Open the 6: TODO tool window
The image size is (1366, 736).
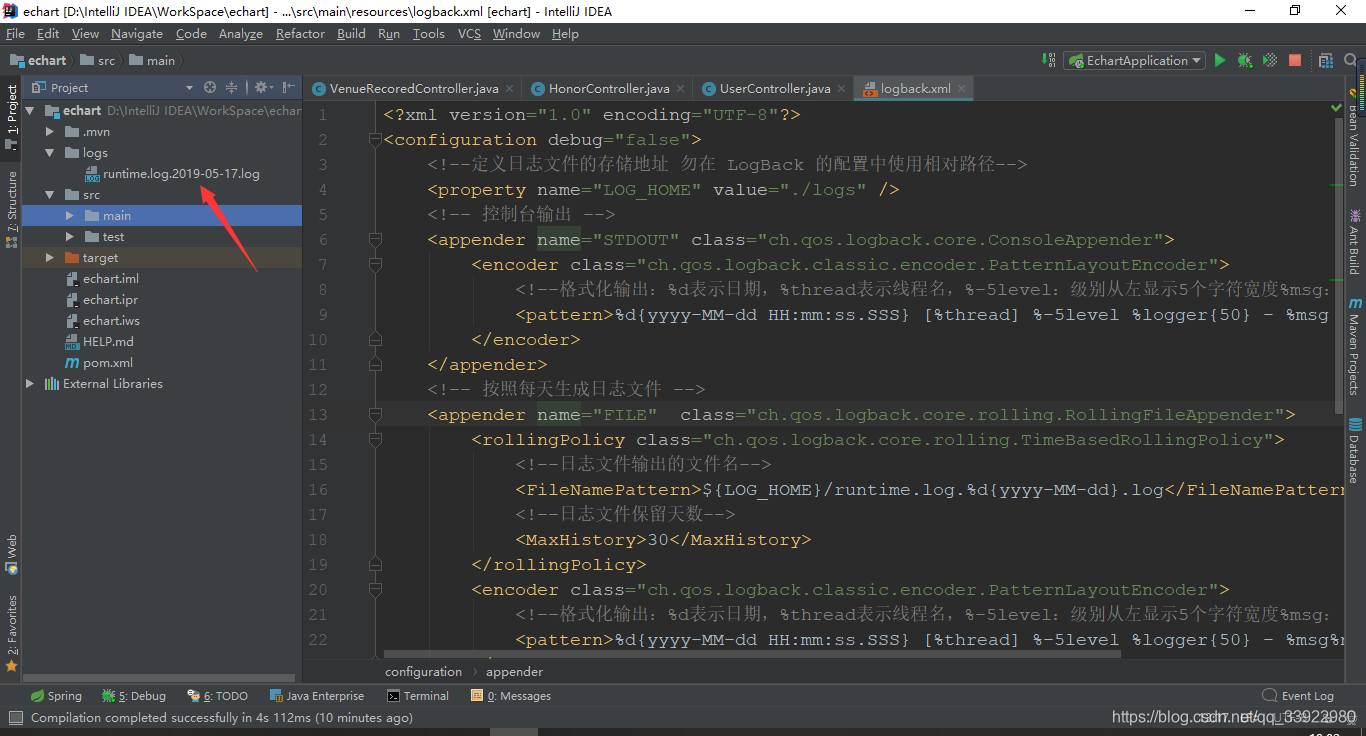(217, 696)
